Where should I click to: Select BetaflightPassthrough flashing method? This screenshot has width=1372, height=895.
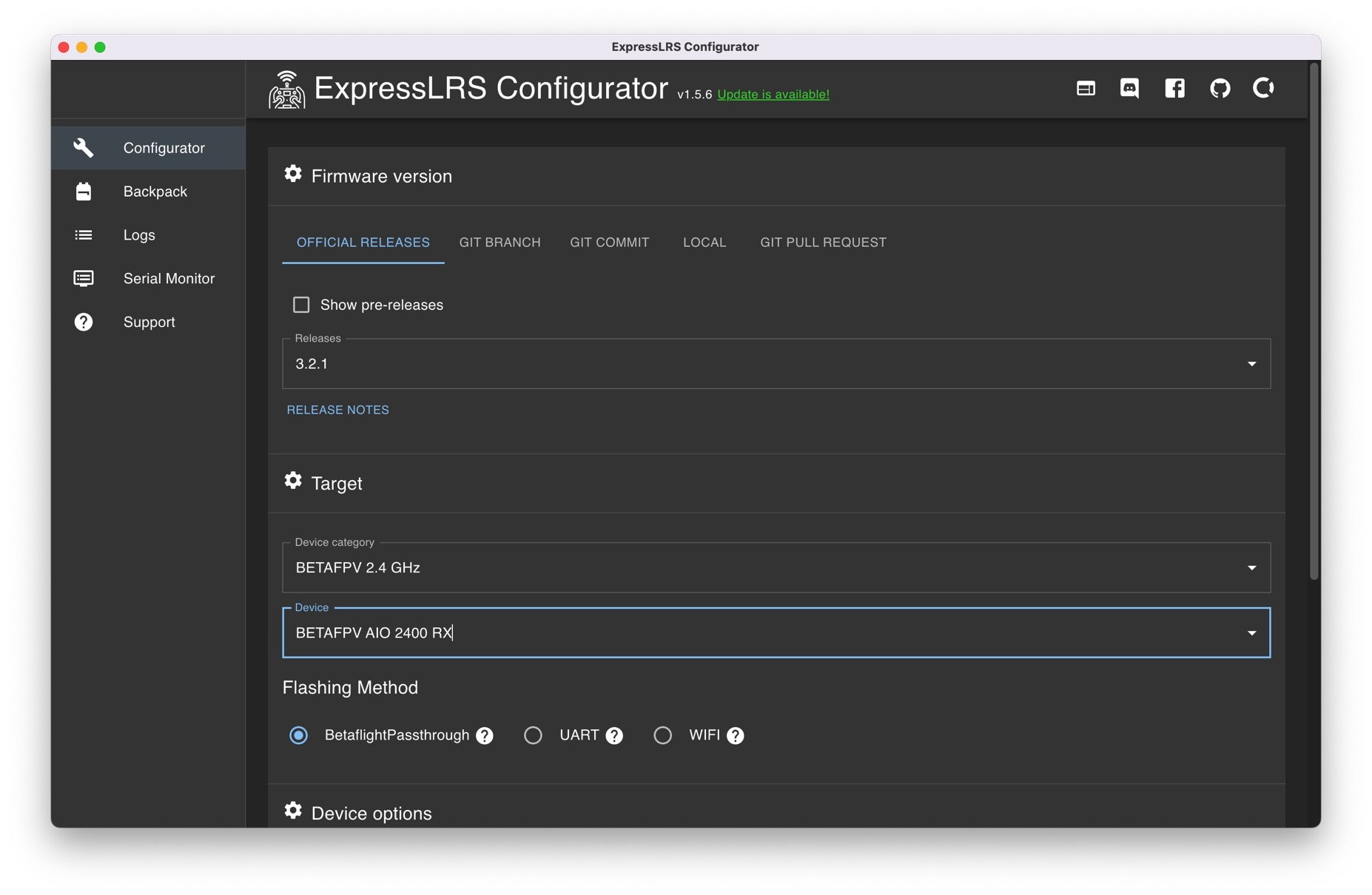click(298, 735)
